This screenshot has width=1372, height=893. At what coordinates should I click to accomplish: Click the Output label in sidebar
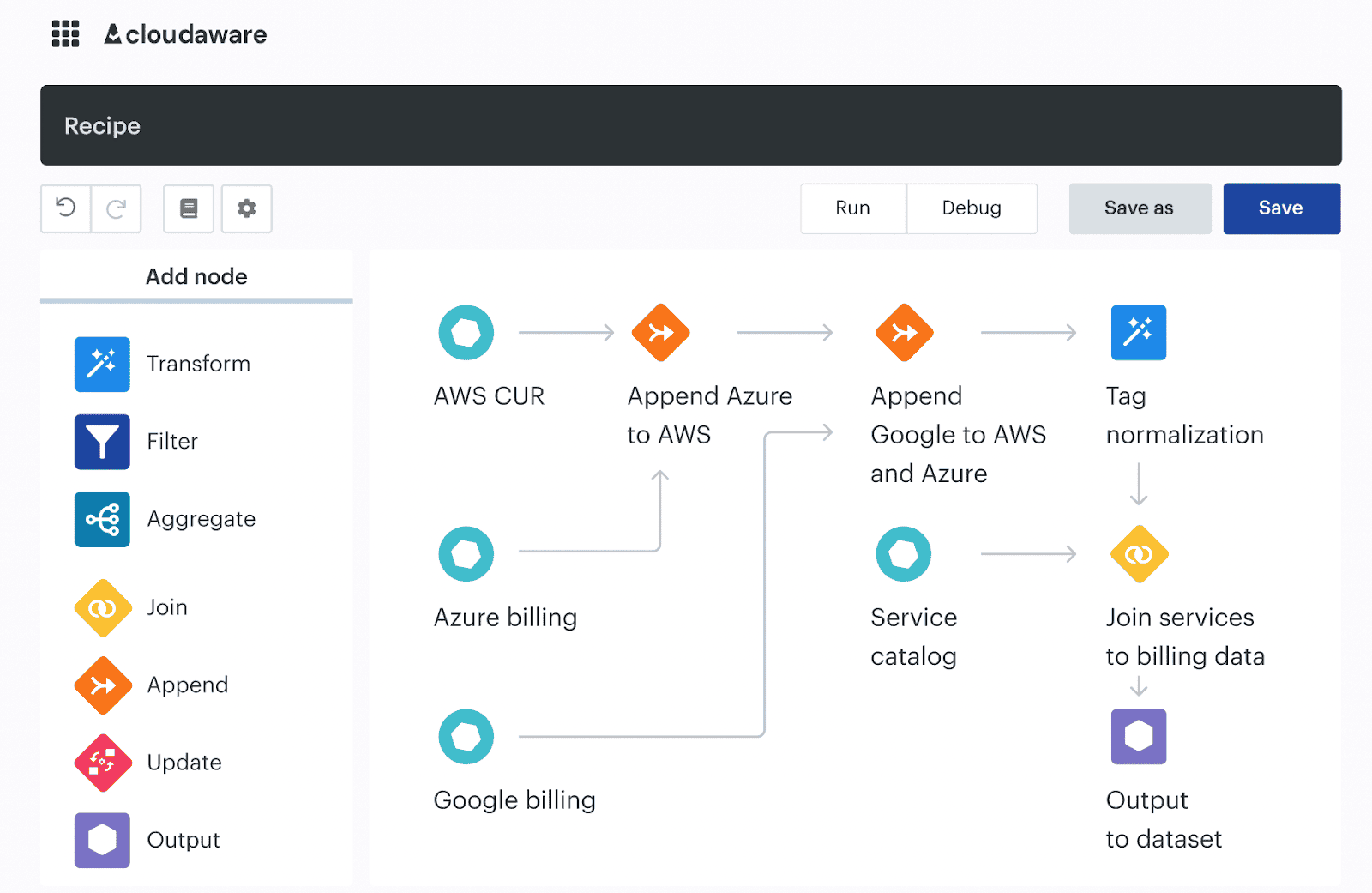coord(184,839)
